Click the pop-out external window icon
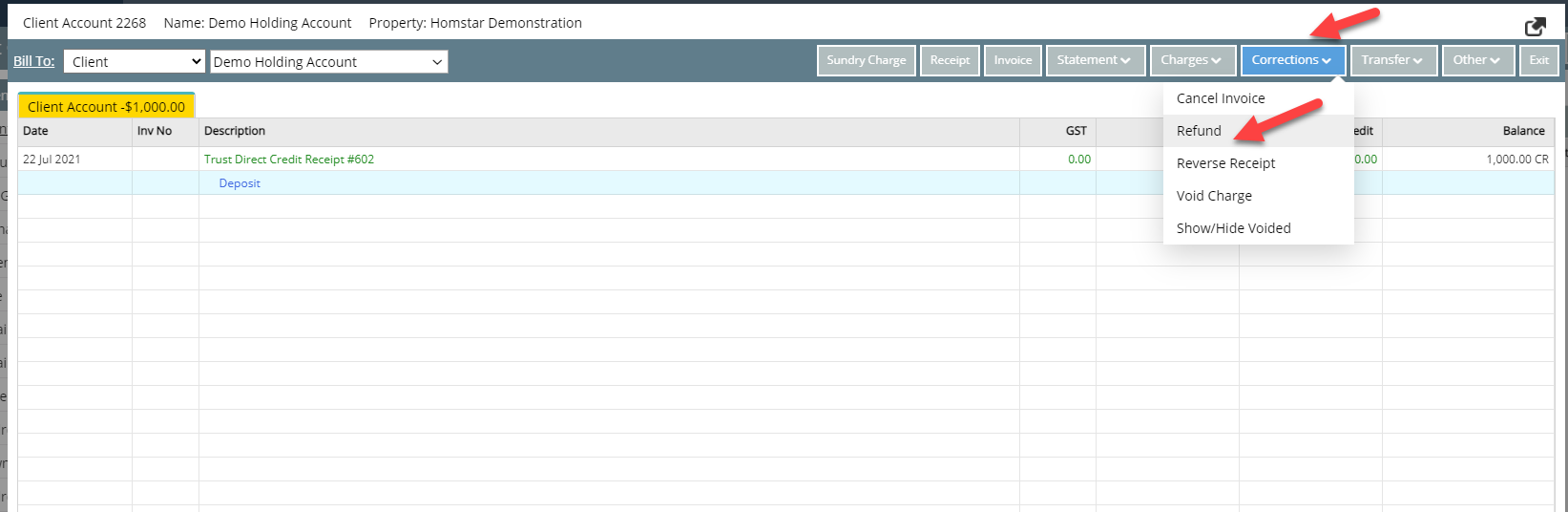Image resolution: width=1568 pixels, height=512 pixels. tap(1535, 27)
